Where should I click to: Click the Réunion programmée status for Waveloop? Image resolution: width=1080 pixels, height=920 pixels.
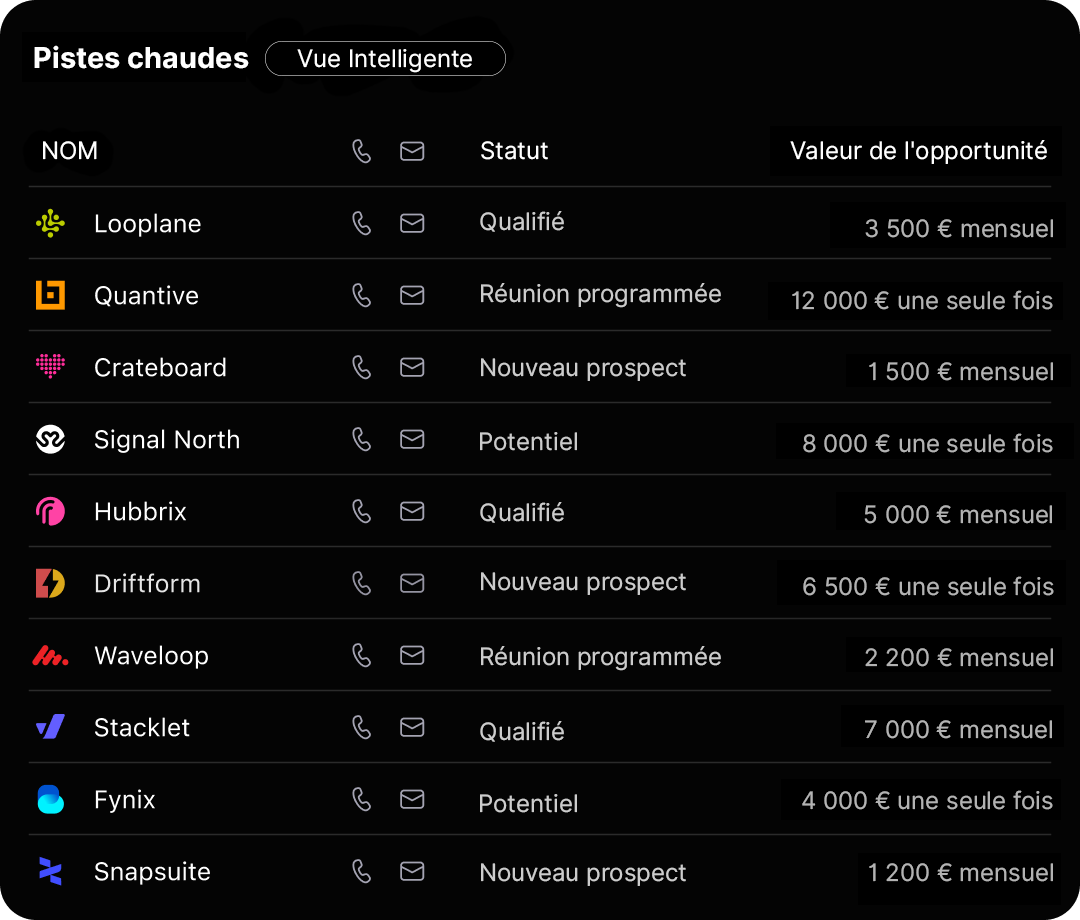(x=600, y=657)
